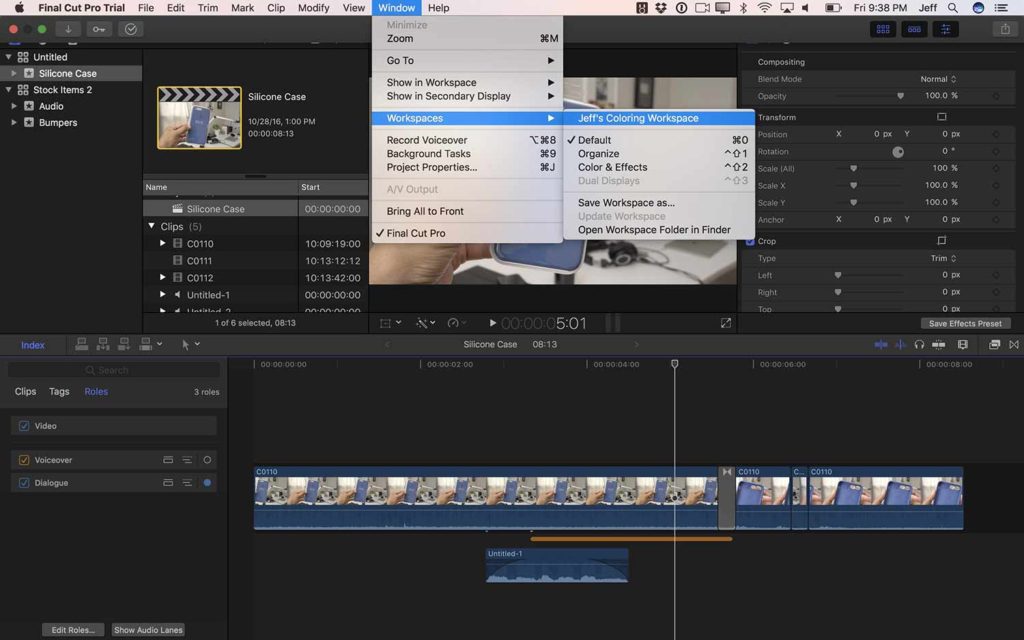Click the view expand icon in the viewer toolbar

727,323
